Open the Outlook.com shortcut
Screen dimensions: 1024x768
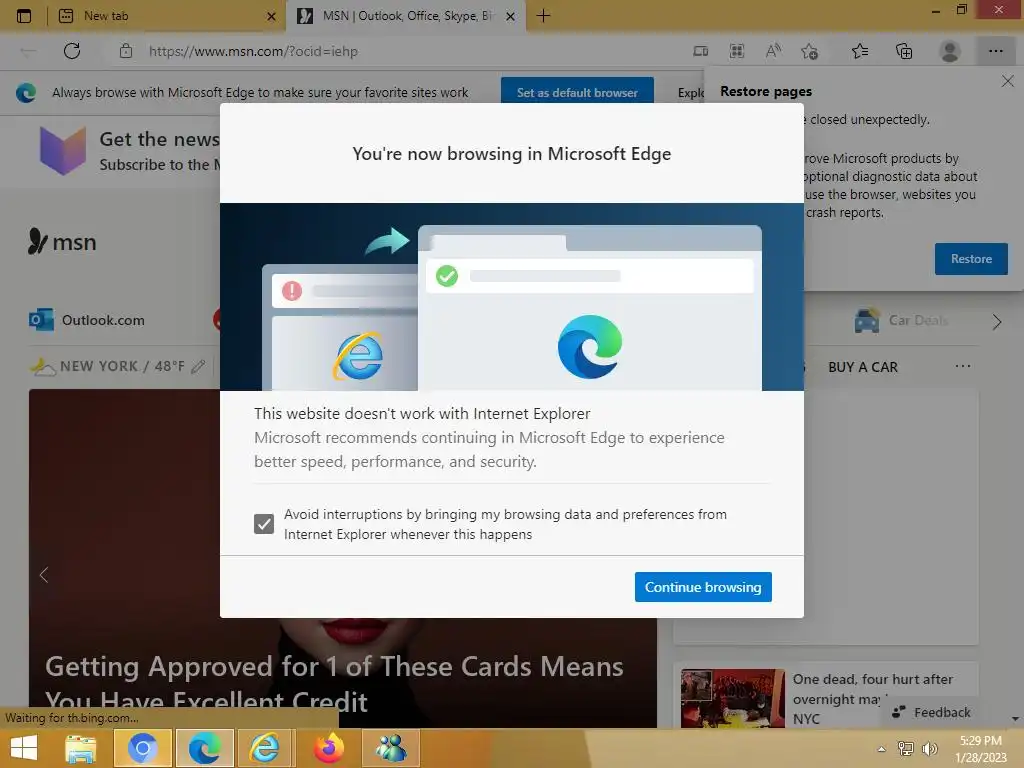point(87,320)
